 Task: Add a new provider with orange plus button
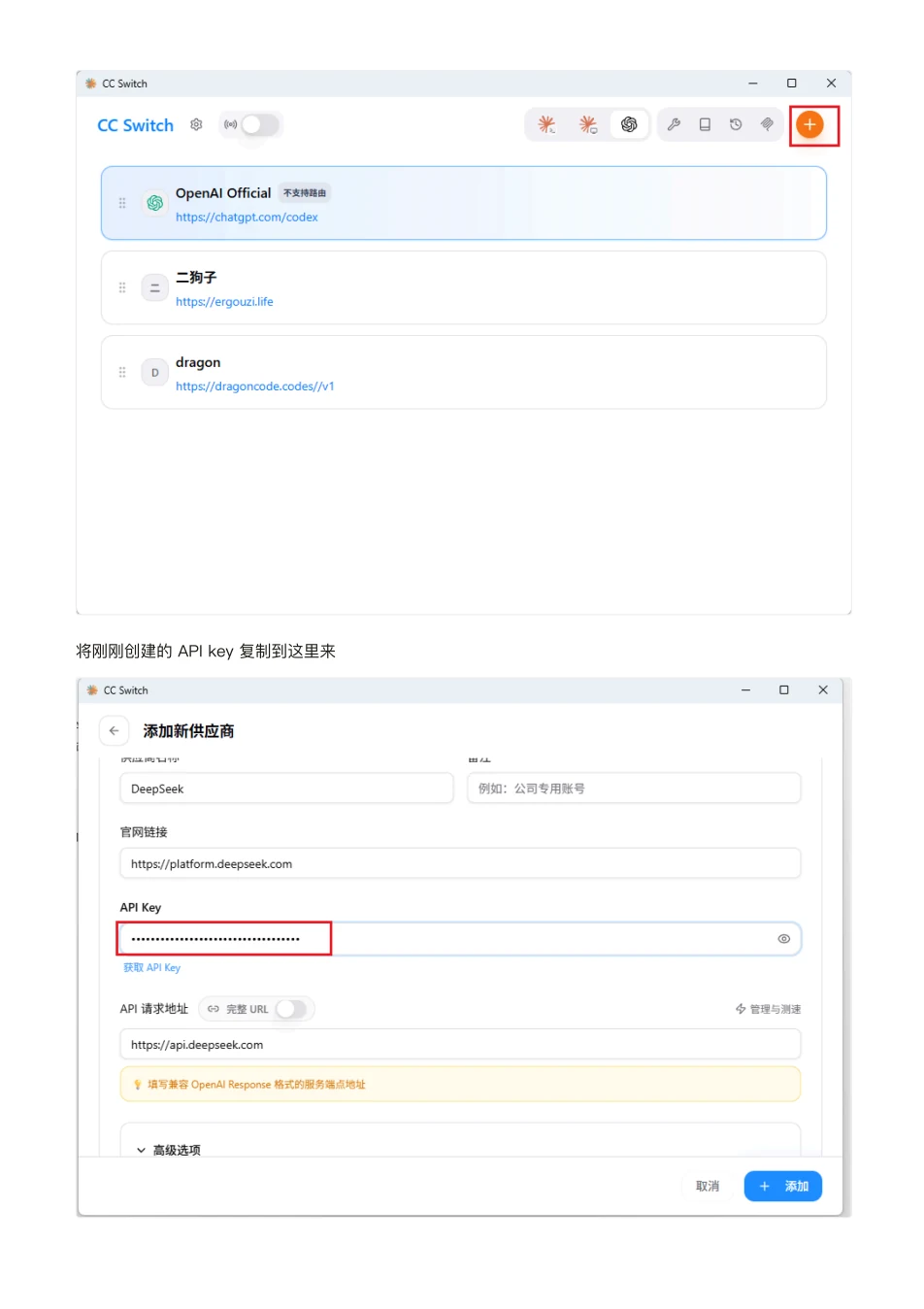(x=809, y=124)
